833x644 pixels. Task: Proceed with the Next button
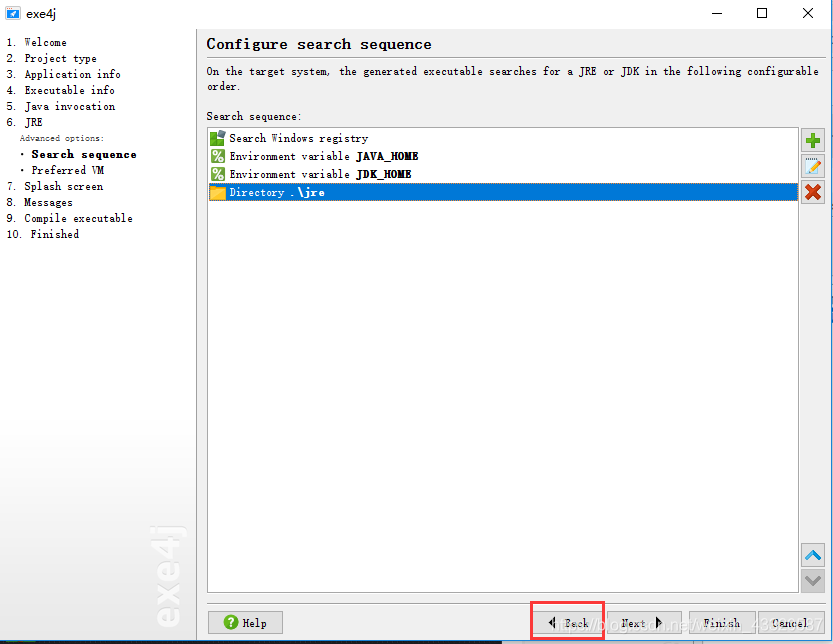[x=643, y=623]
